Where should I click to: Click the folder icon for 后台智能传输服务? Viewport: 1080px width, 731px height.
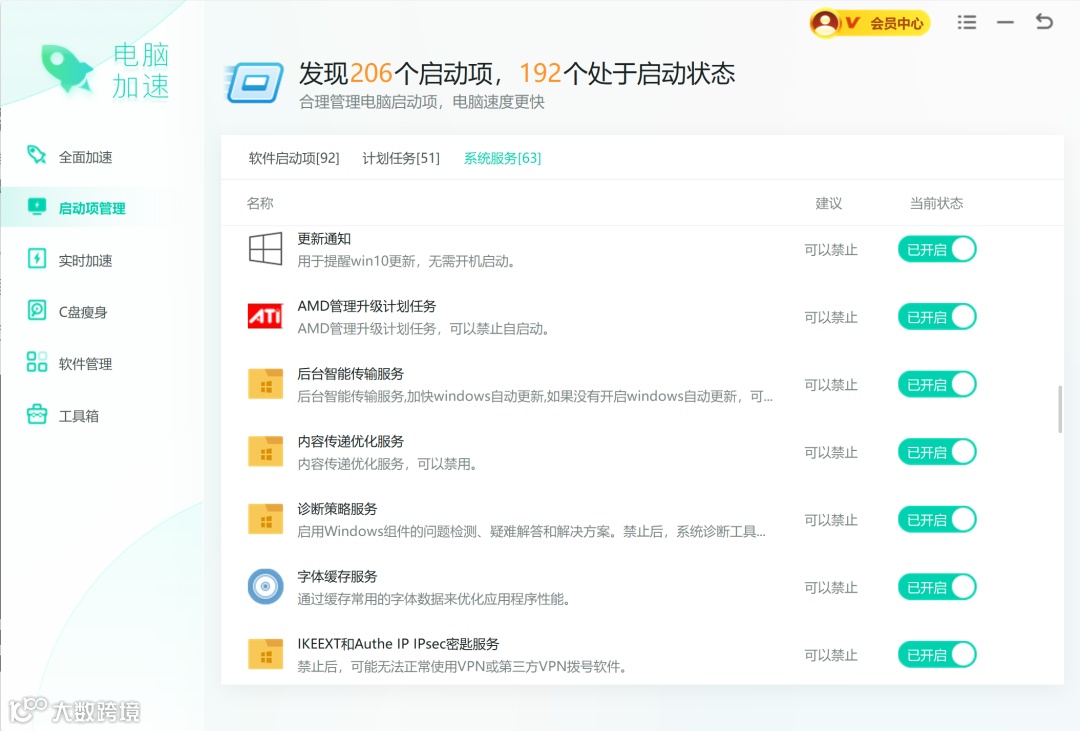point(265,384)
